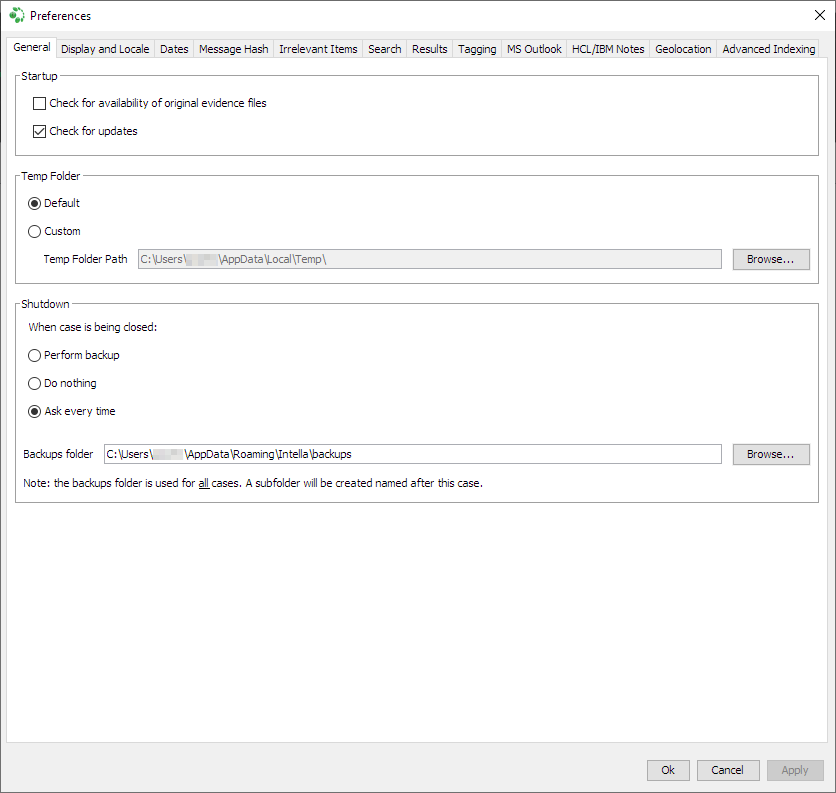836x793 pixels.
Task: Switch to the Tagging tab
Action: pyautogui.click(x=477, y=49)
